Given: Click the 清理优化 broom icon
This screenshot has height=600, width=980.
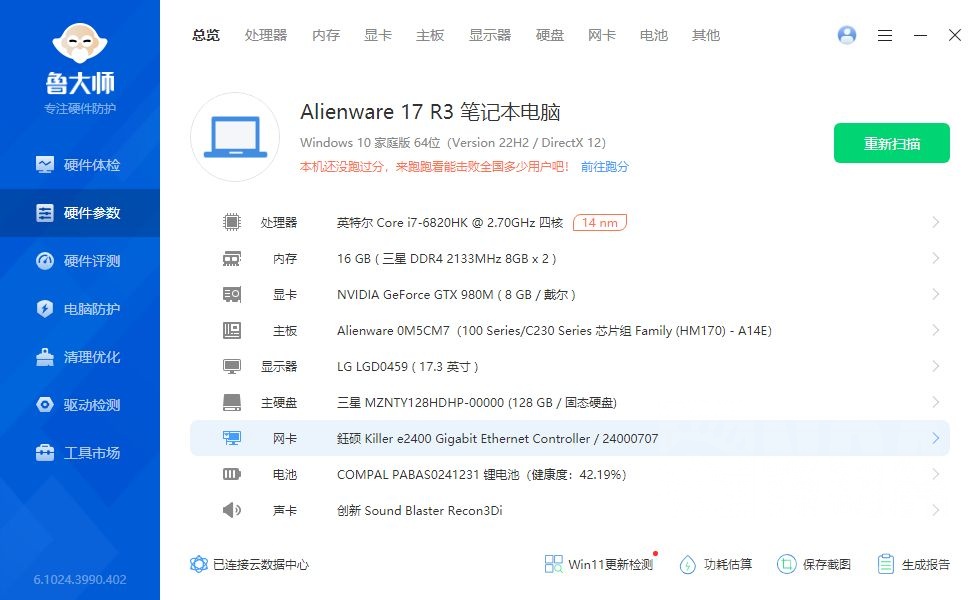Looking at the screenshot, I should coord(44,357).
